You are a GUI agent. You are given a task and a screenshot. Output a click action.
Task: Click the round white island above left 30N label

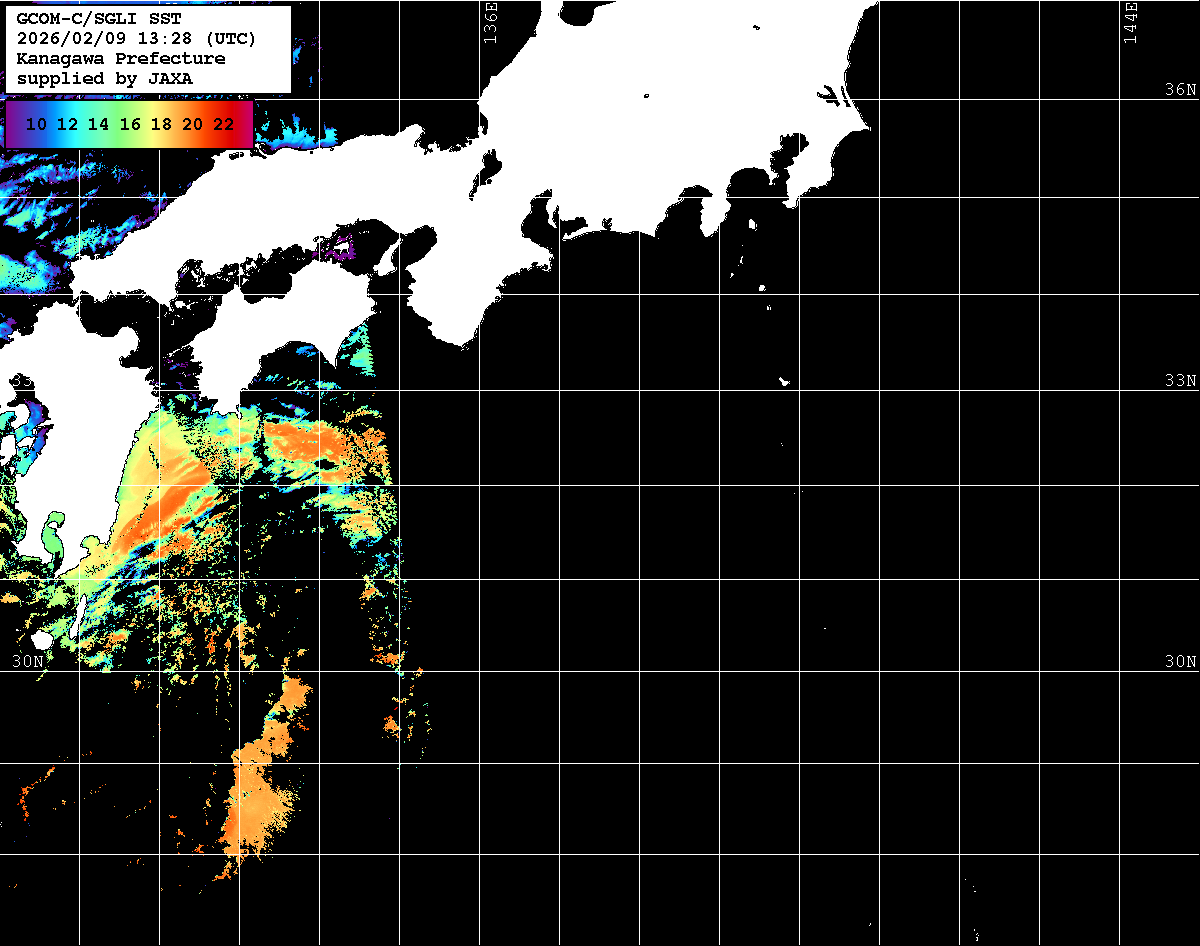pos(41,639)
